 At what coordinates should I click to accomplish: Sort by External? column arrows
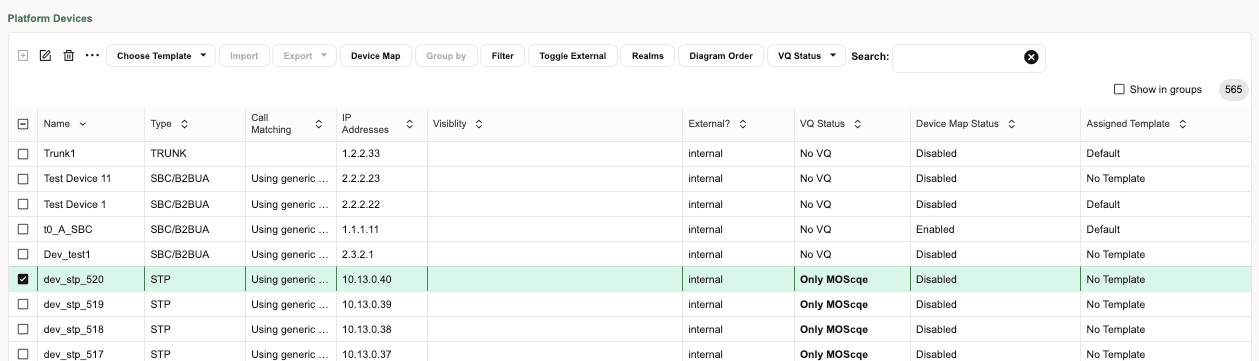coord(743,124)
